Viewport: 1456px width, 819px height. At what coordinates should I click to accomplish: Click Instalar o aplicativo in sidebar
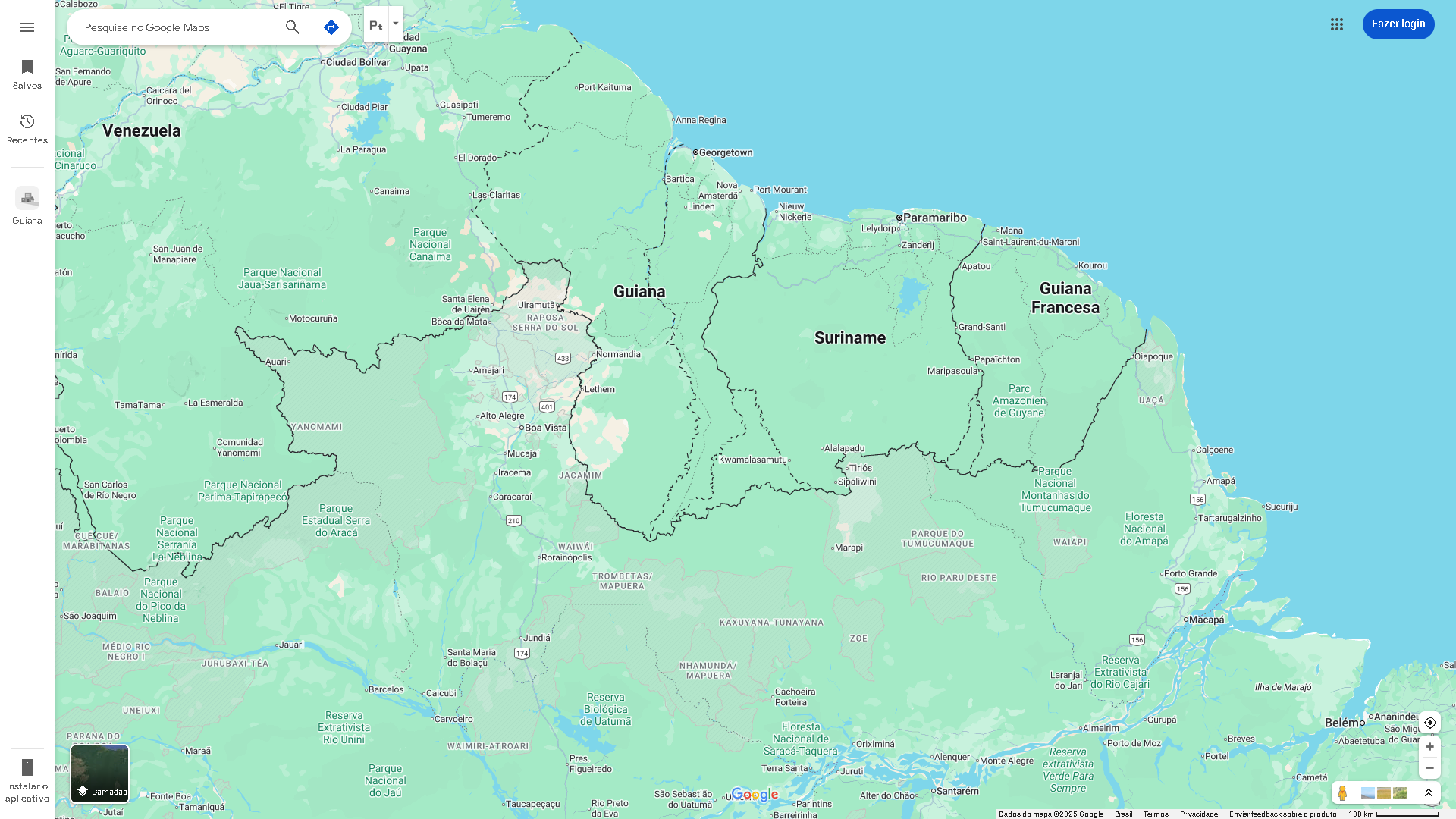point(27,781)
